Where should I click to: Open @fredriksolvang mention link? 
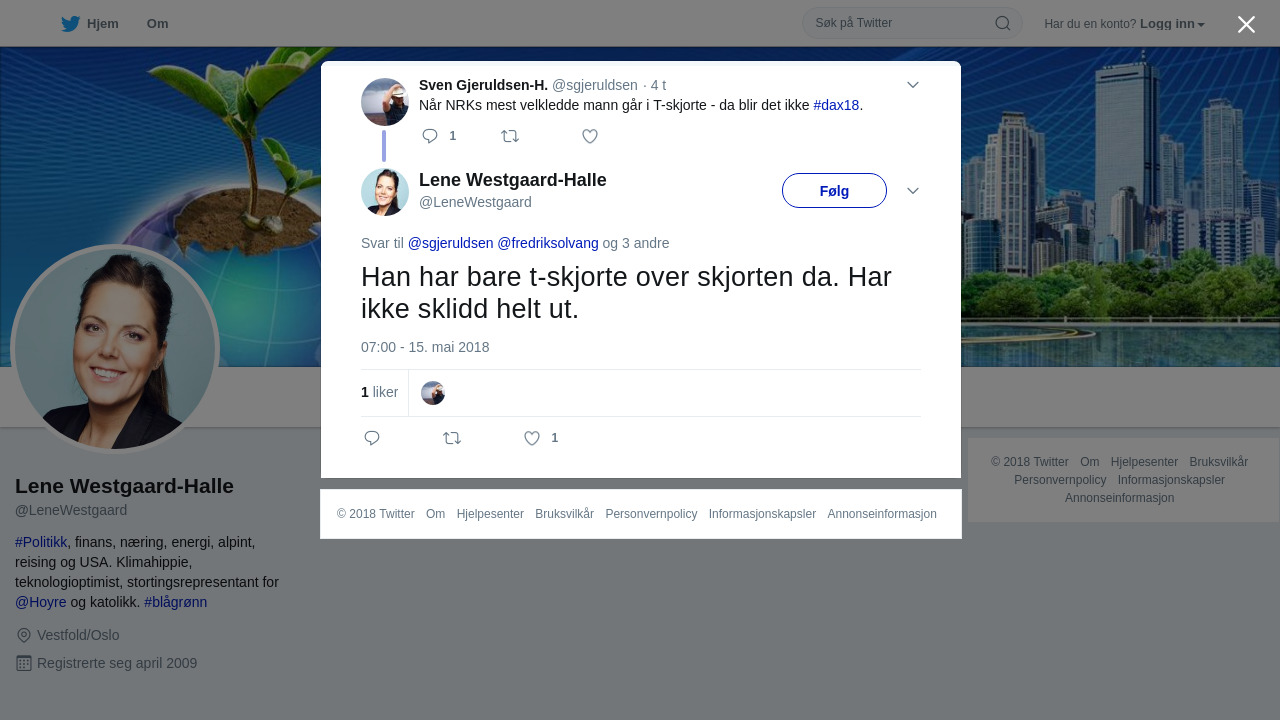[548, 243]
